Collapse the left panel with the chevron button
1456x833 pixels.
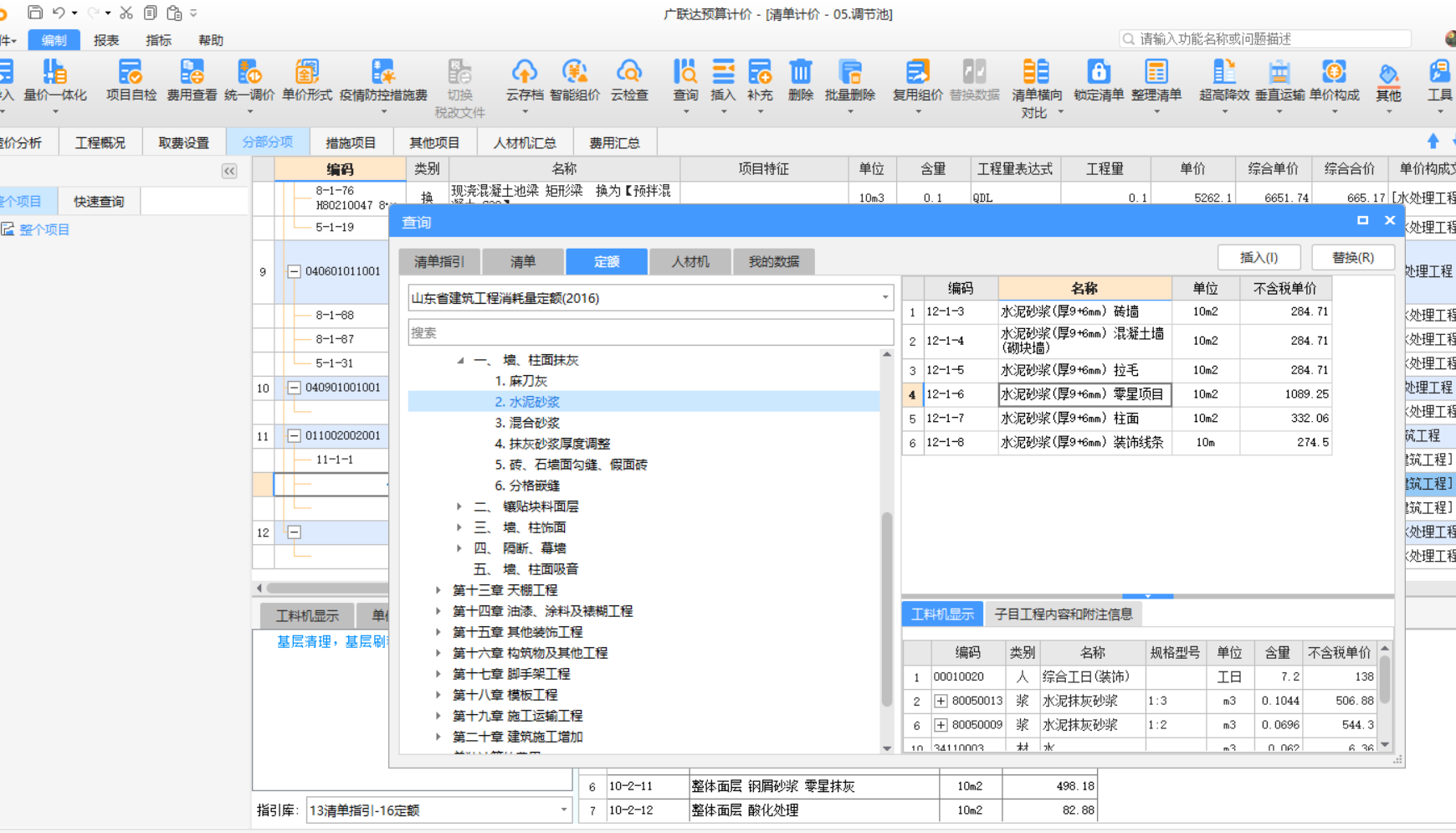coord(229,171)
